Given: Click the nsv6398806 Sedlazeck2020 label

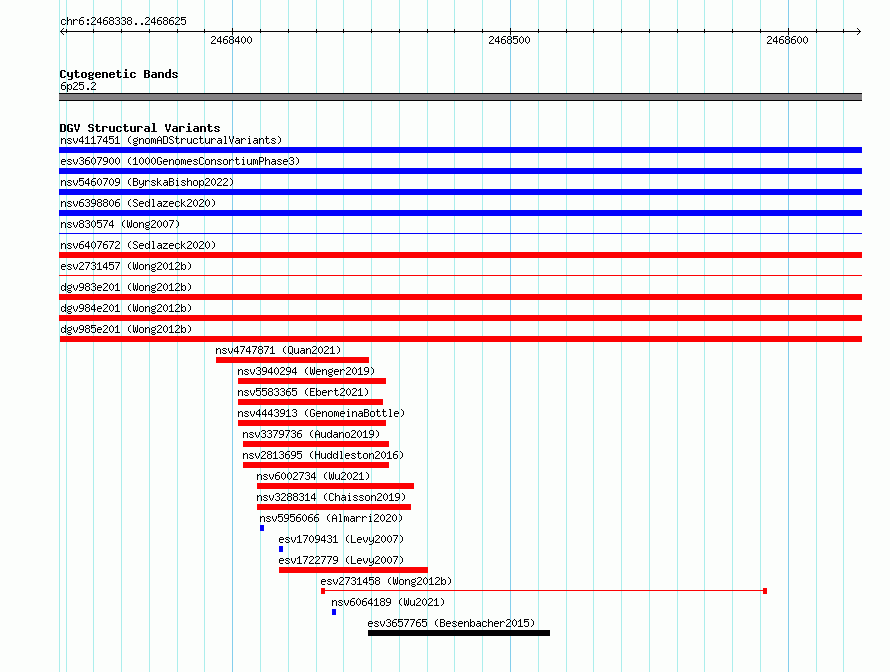Looking at the screenshot, I should click(138, 203).
